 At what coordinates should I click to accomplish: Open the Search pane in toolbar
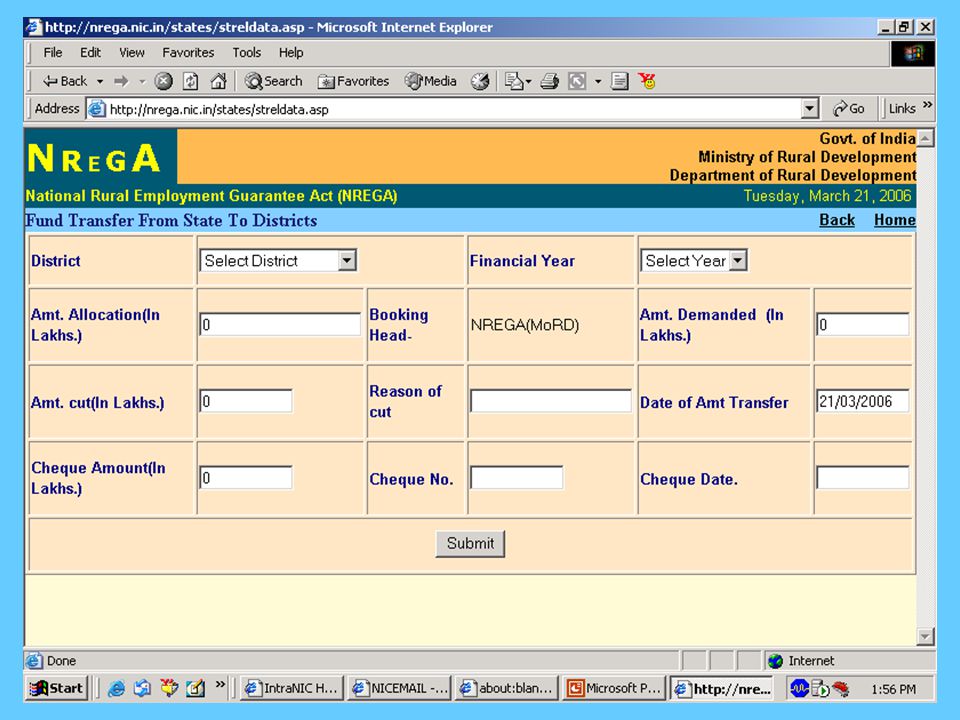tap(274, 81)
